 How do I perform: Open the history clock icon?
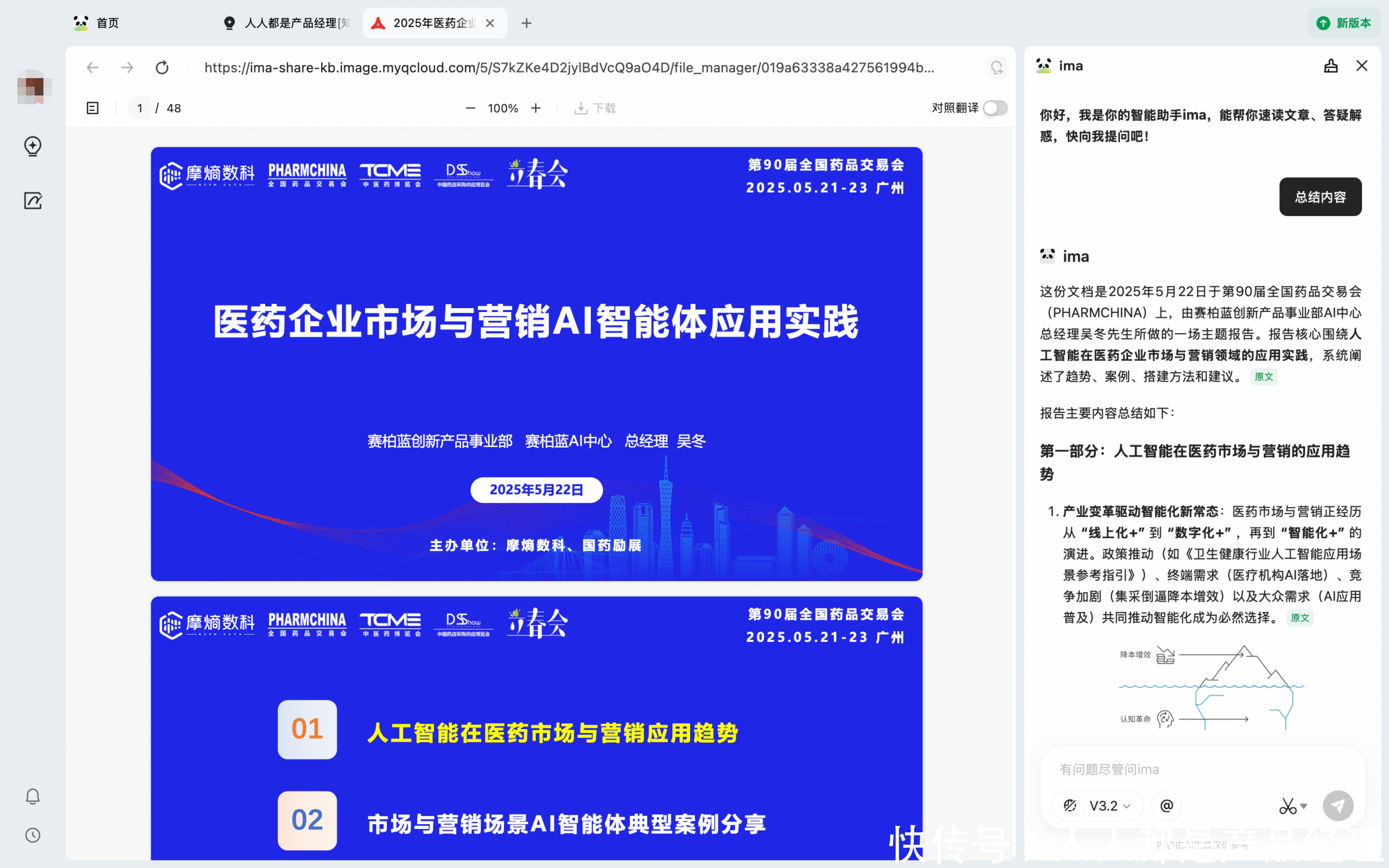click(x=33, y=835)
